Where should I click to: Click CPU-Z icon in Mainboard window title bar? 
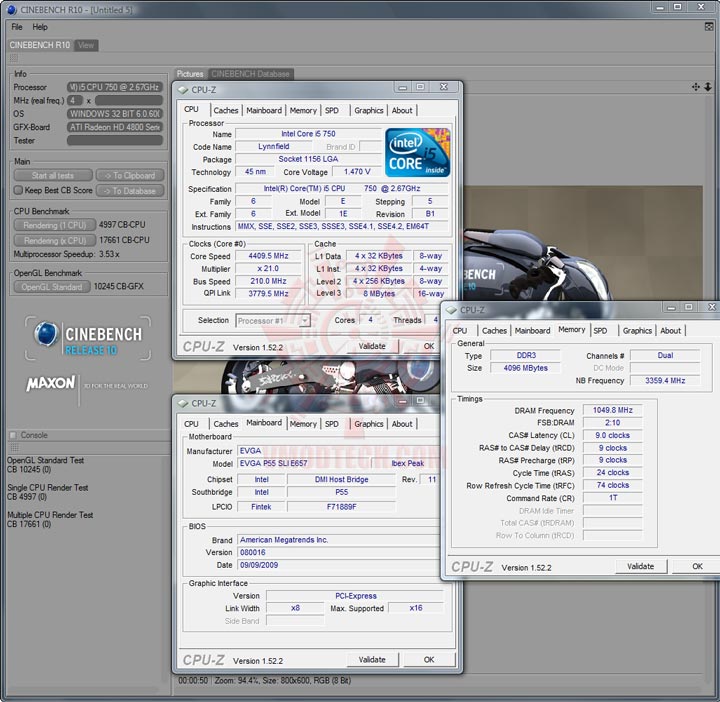(x=183, y=404)
